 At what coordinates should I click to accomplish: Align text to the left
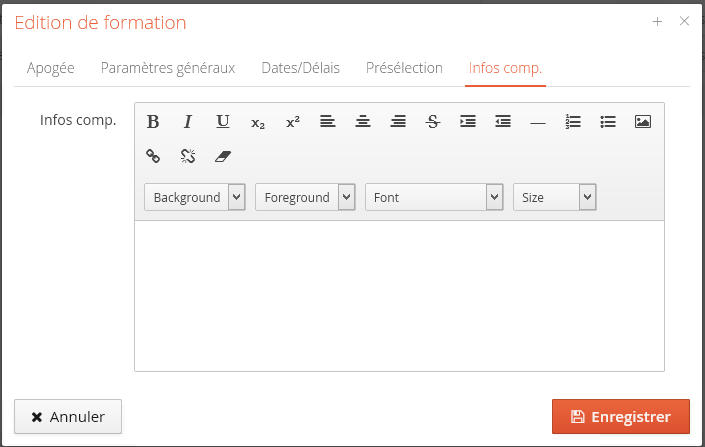pyautogui.click(x=328, y=122)
